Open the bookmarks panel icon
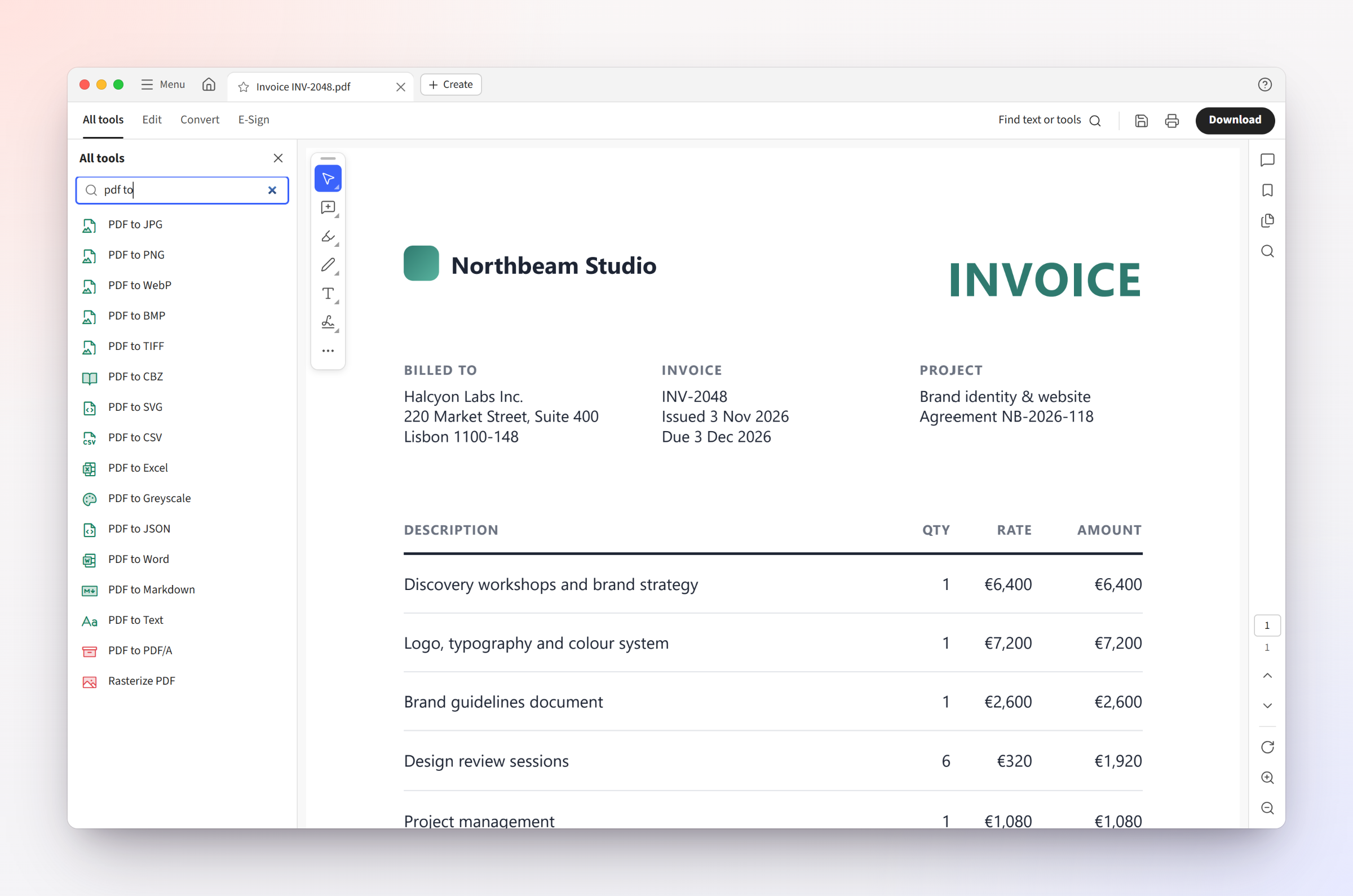 tap(1267, 190)
